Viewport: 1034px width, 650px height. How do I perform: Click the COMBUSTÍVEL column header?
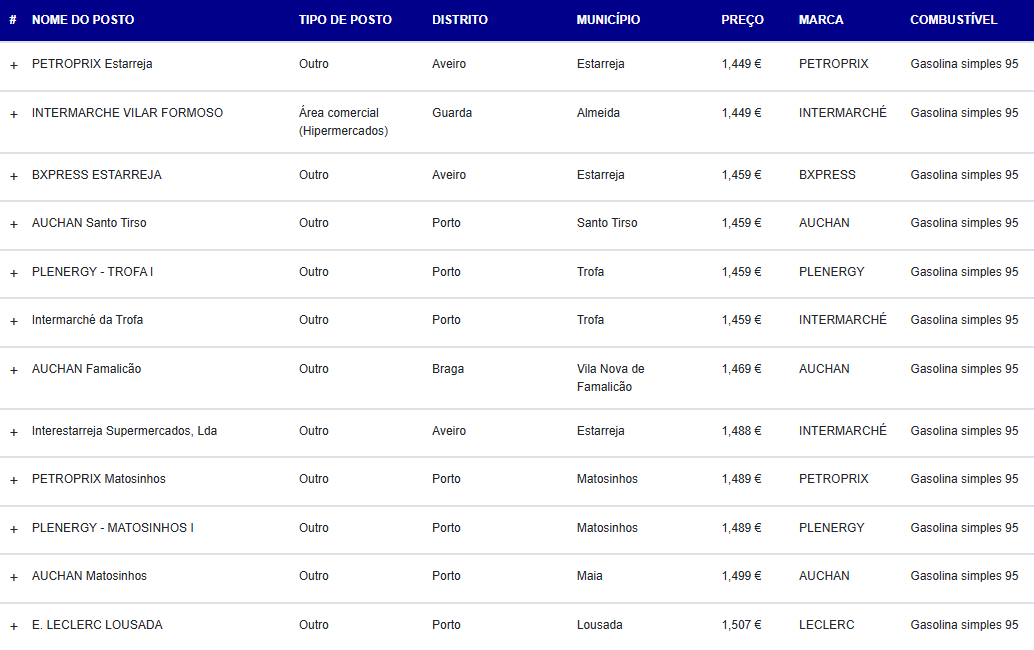953,20
